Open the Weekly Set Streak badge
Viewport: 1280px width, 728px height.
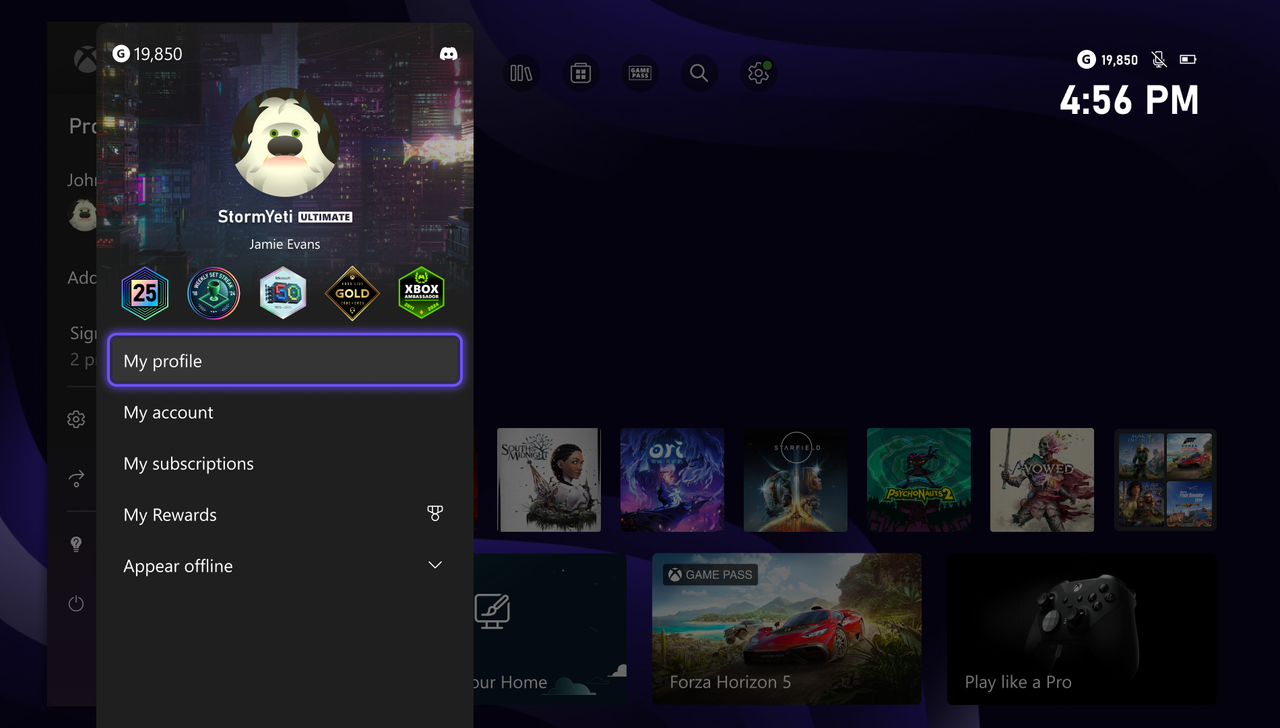coord(214,293)
